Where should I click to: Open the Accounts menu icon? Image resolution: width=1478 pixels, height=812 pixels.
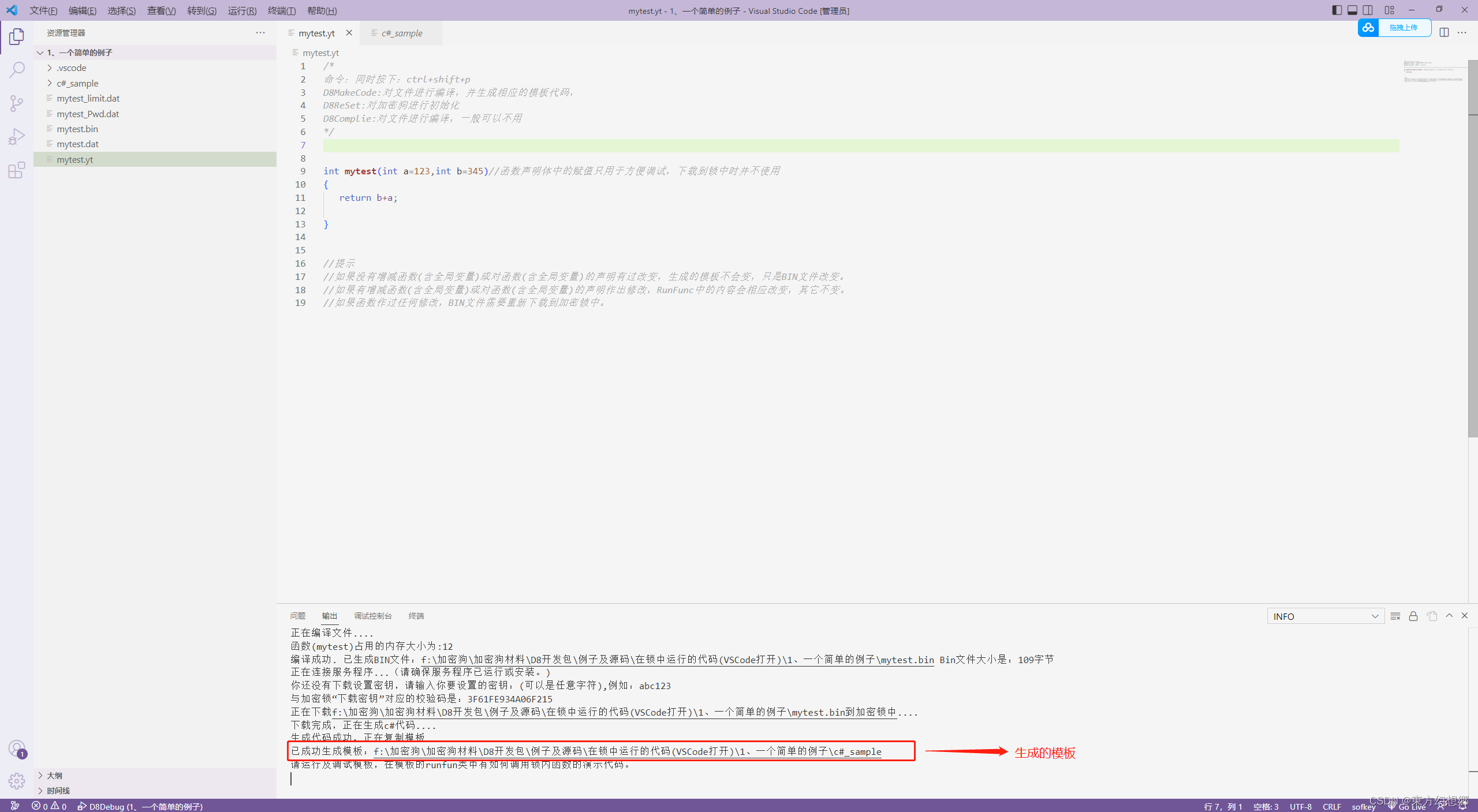point(17,749)
